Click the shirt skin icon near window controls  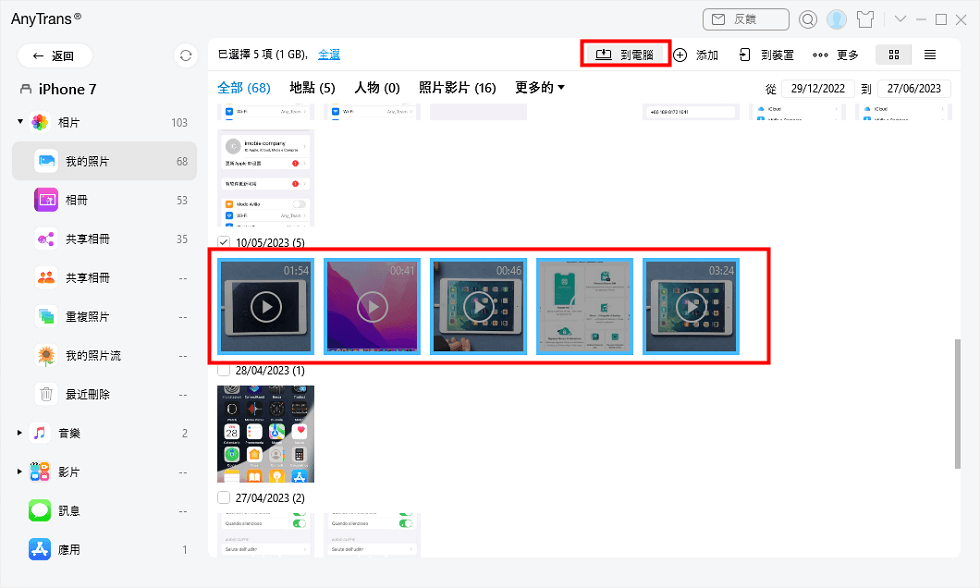click(864, 18)
